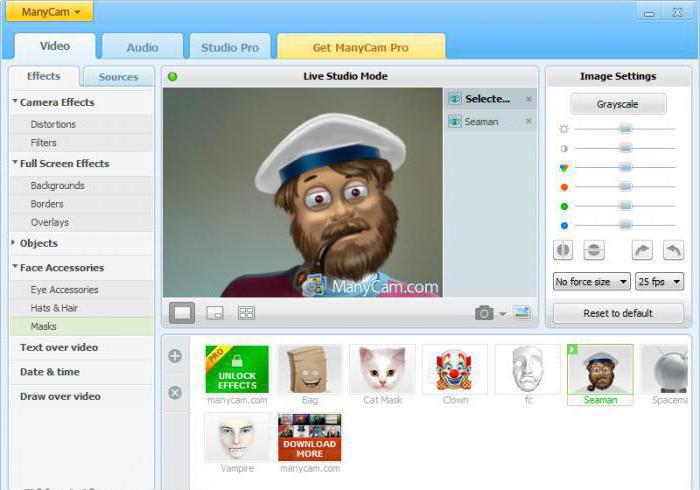The height and width of the screenshot is (490, 700).
Task: Select single full-screen video layout
Action: pyautogui.click(x=182, y=312)
